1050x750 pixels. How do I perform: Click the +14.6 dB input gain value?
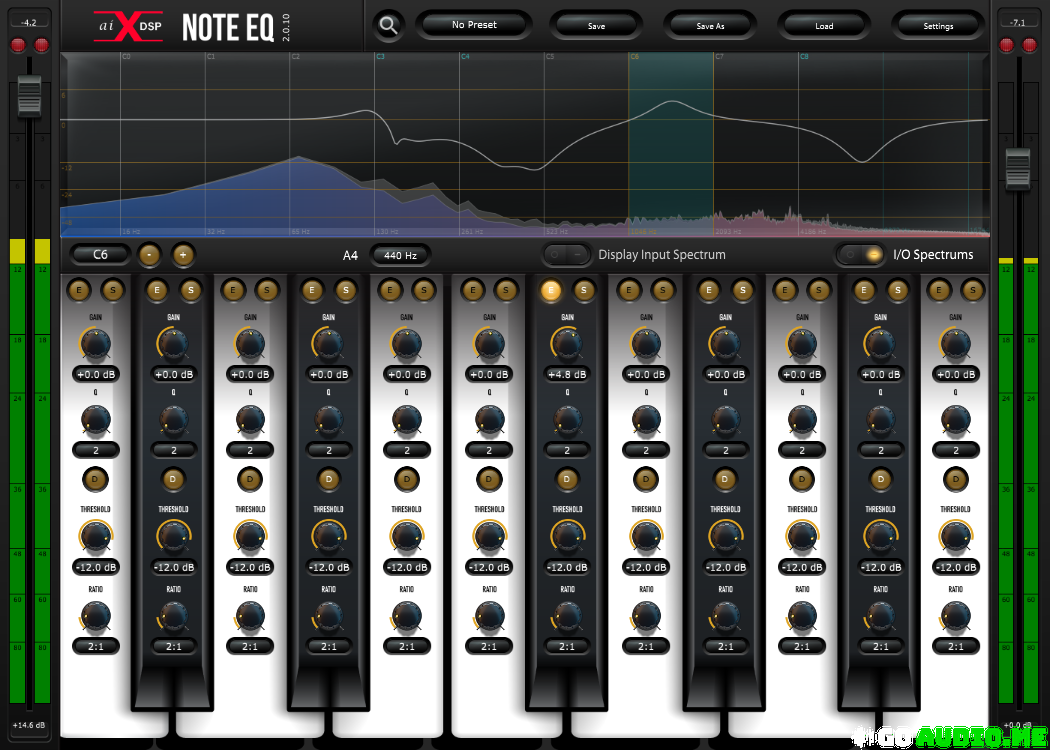[29, 725]
